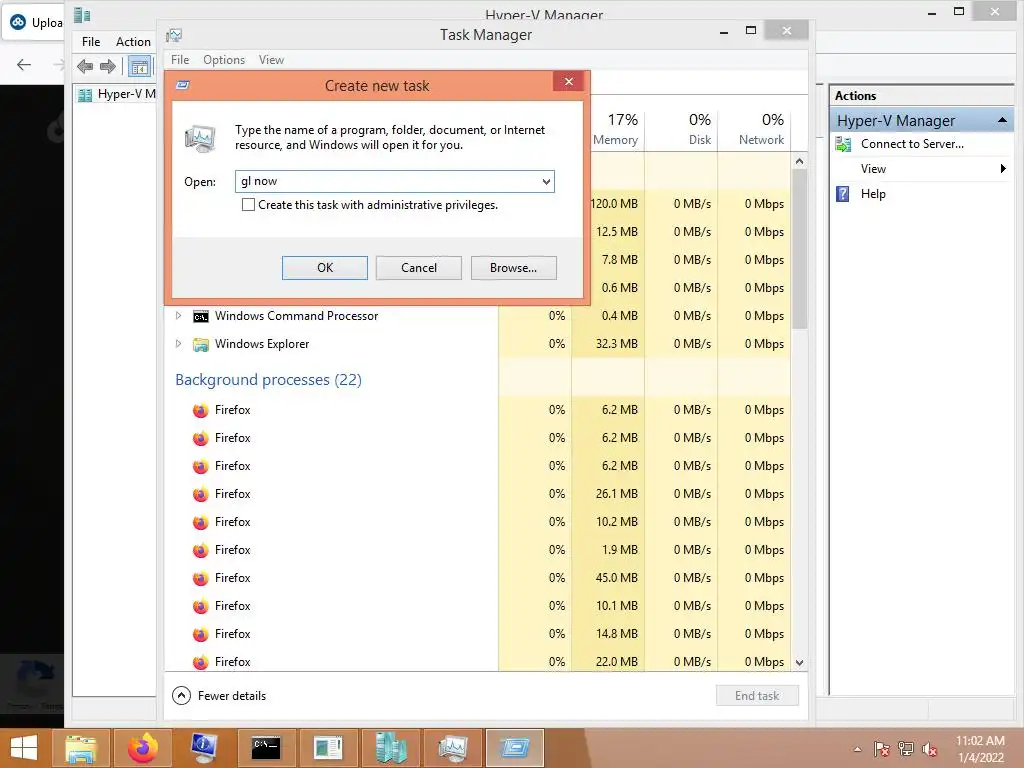The height and width of the screenshot is (768, 1024).
Task: Switch to Command Prompt on the taskbar
Action: (266, 748)
